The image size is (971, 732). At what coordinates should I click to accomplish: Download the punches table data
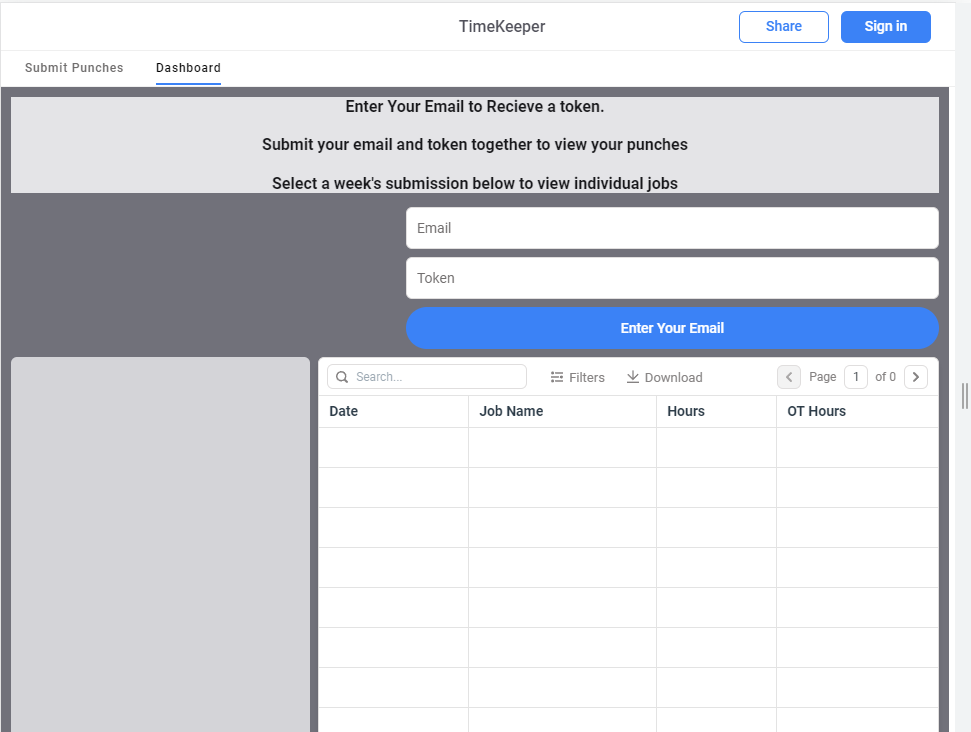(664, 377)
